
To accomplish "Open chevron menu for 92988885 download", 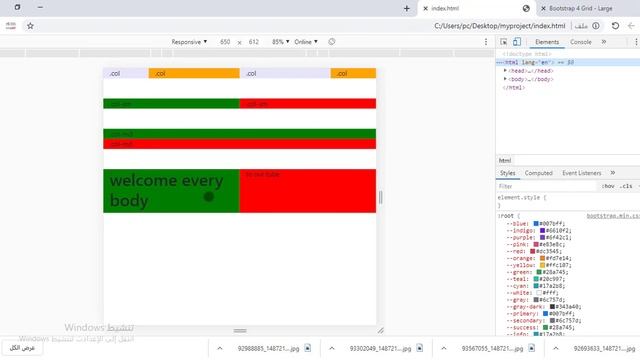I will point(220,349).
